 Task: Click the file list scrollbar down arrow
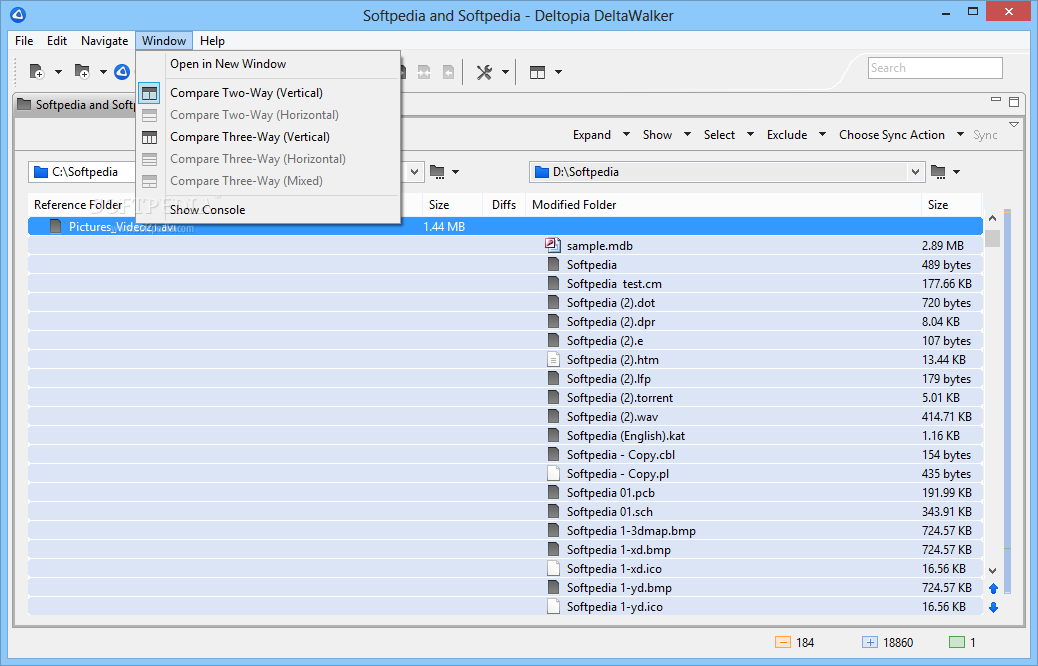[992, 570]
